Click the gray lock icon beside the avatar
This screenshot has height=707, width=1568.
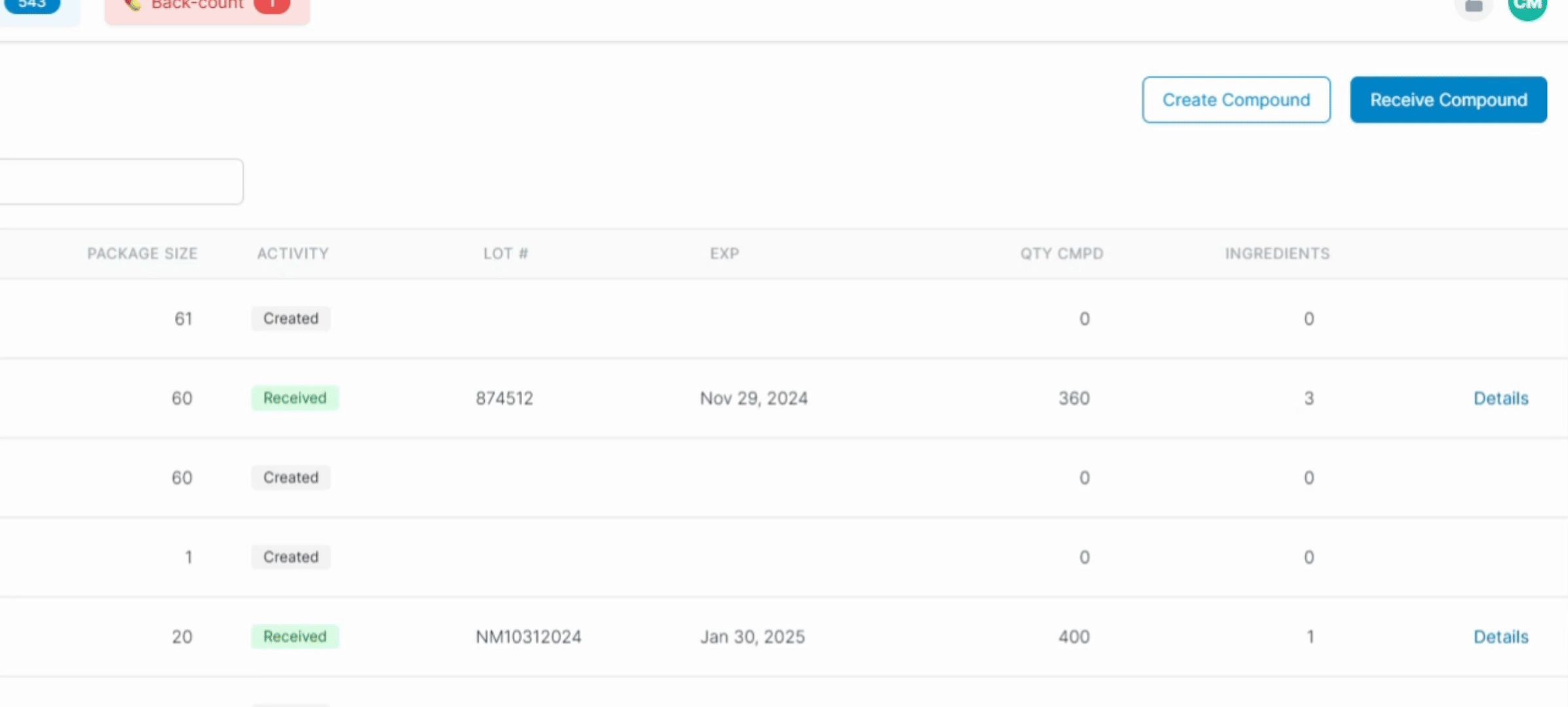coord(1473,6)
